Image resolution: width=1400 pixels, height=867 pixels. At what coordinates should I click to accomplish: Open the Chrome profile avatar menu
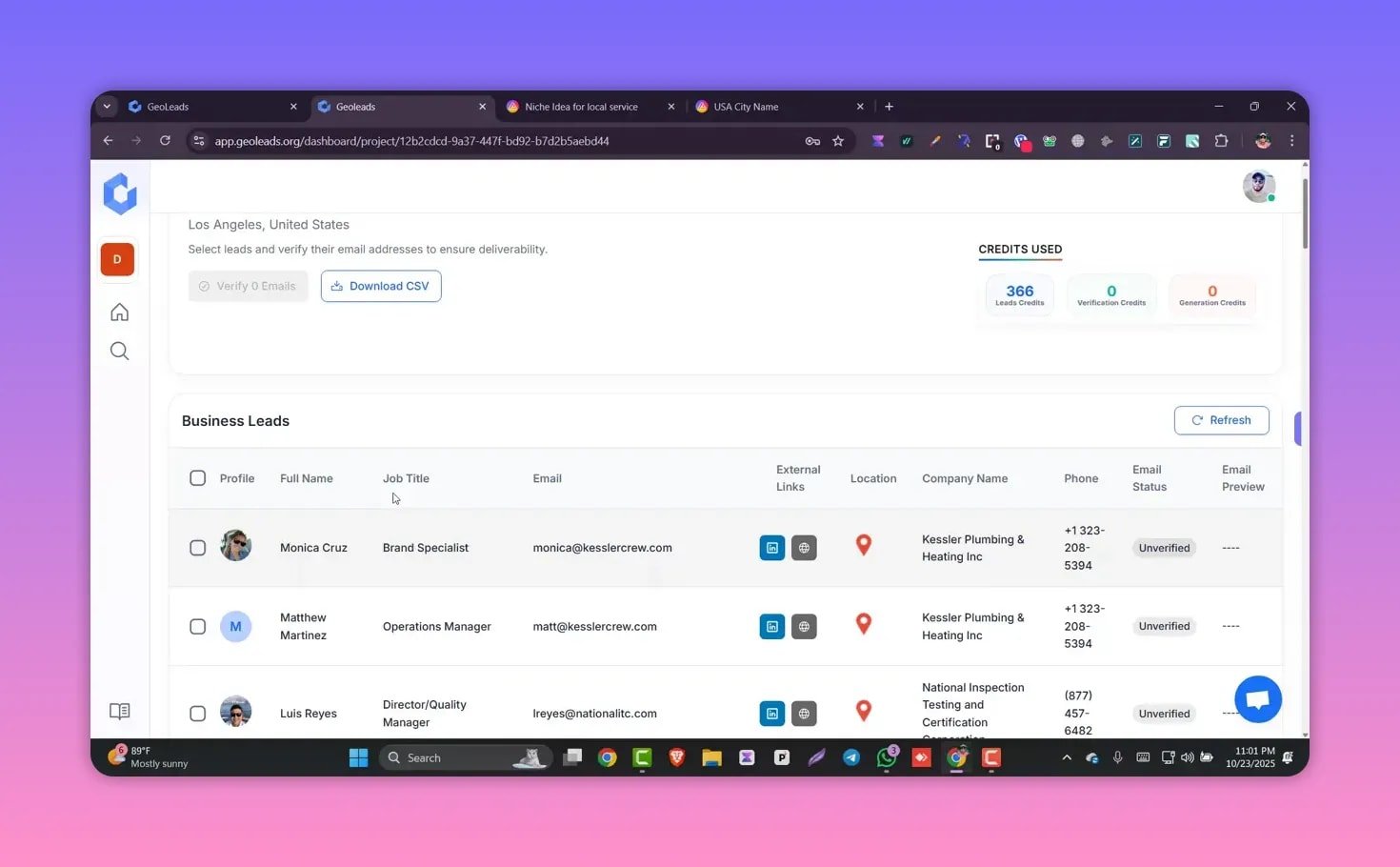(x=1262, y=140)
